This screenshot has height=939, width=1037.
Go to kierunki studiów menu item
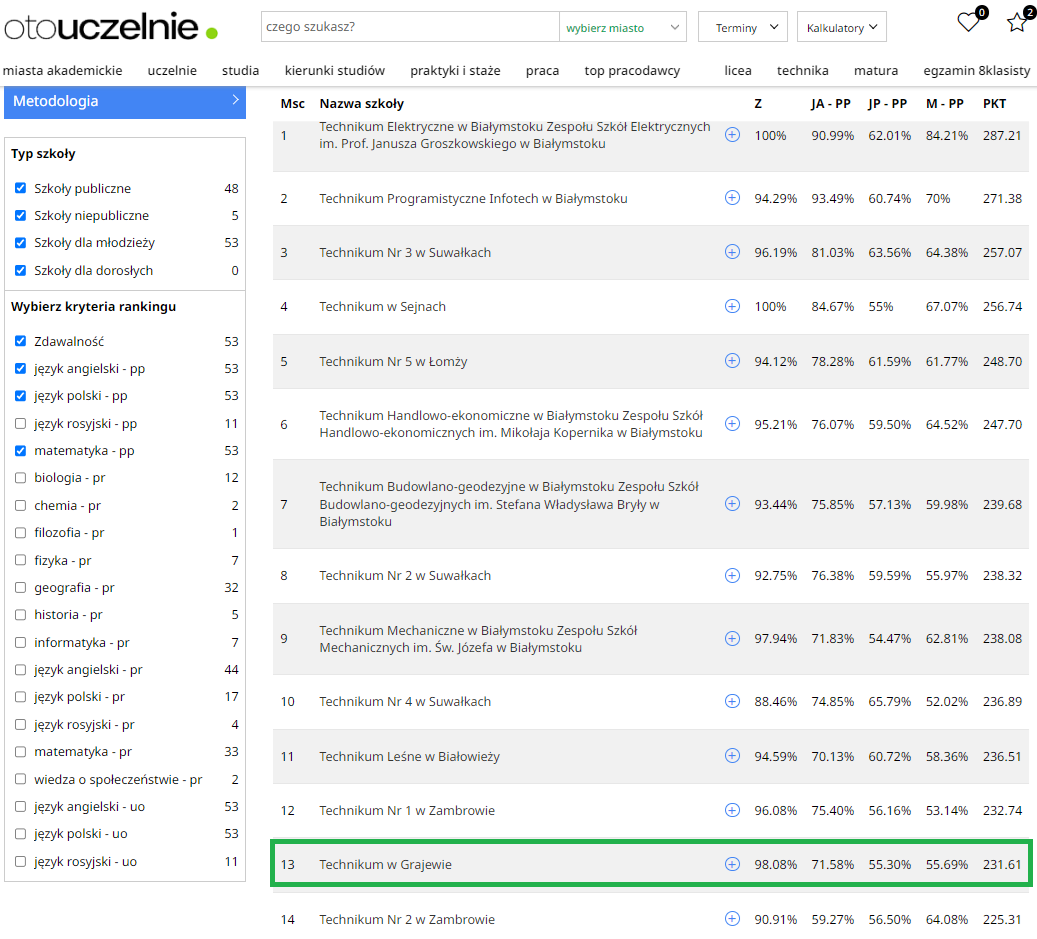pyautogui.click(x=334, y=71)
